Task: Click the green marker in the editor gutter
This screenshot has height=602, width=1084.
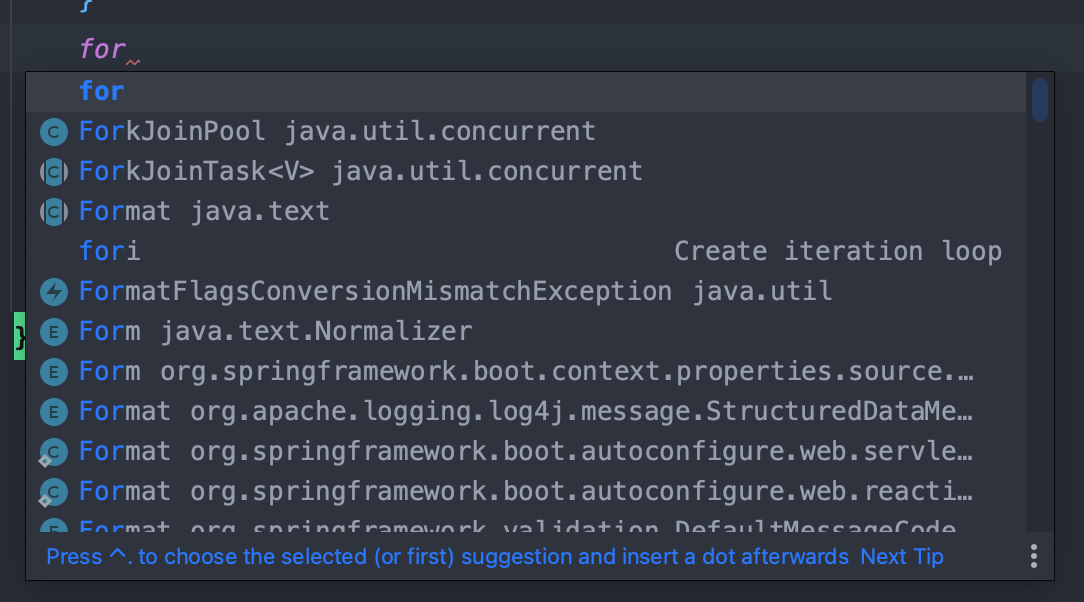Action: tap(17, 336)
